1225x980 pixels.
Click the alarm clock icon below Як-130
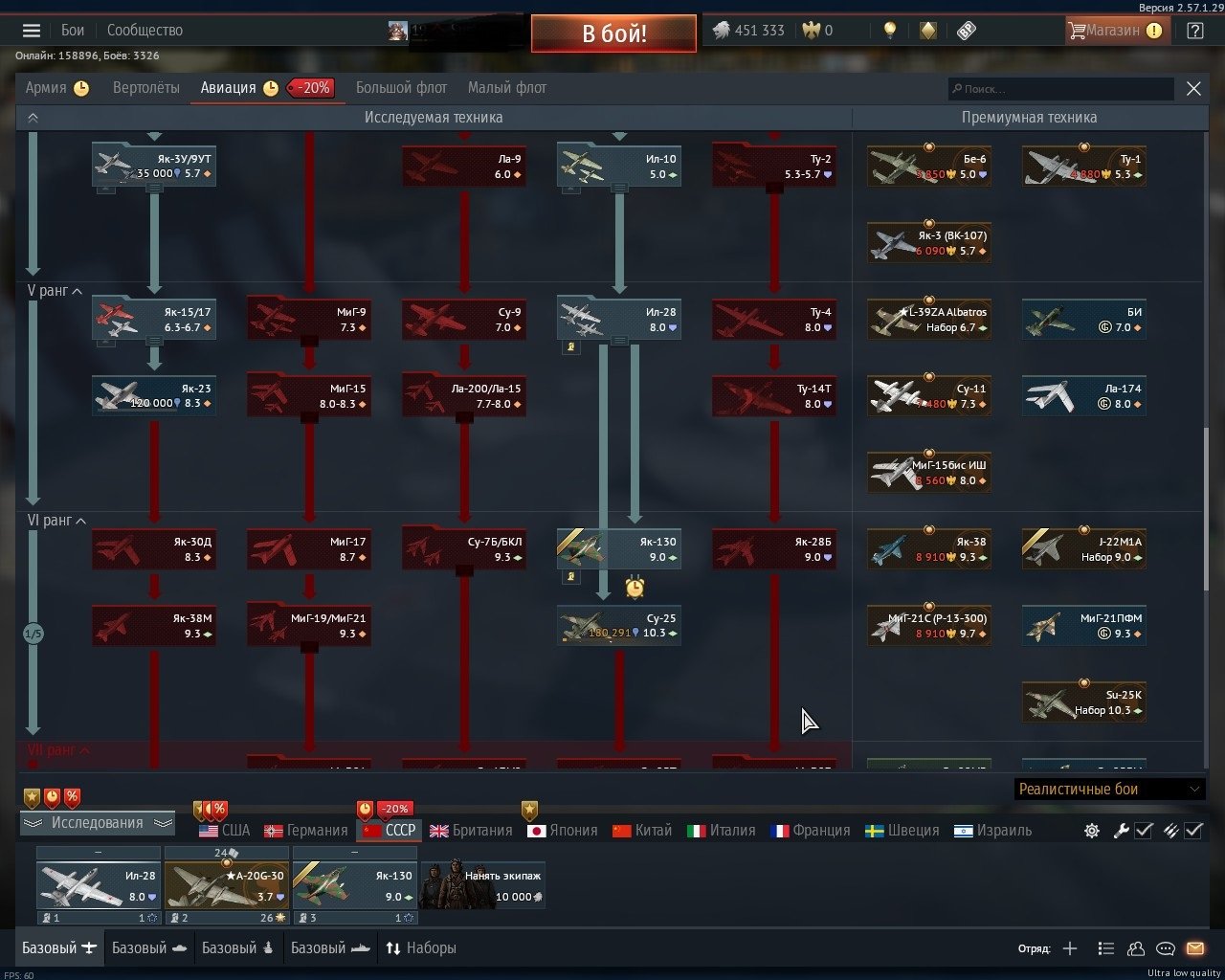(x=635, y=587)
